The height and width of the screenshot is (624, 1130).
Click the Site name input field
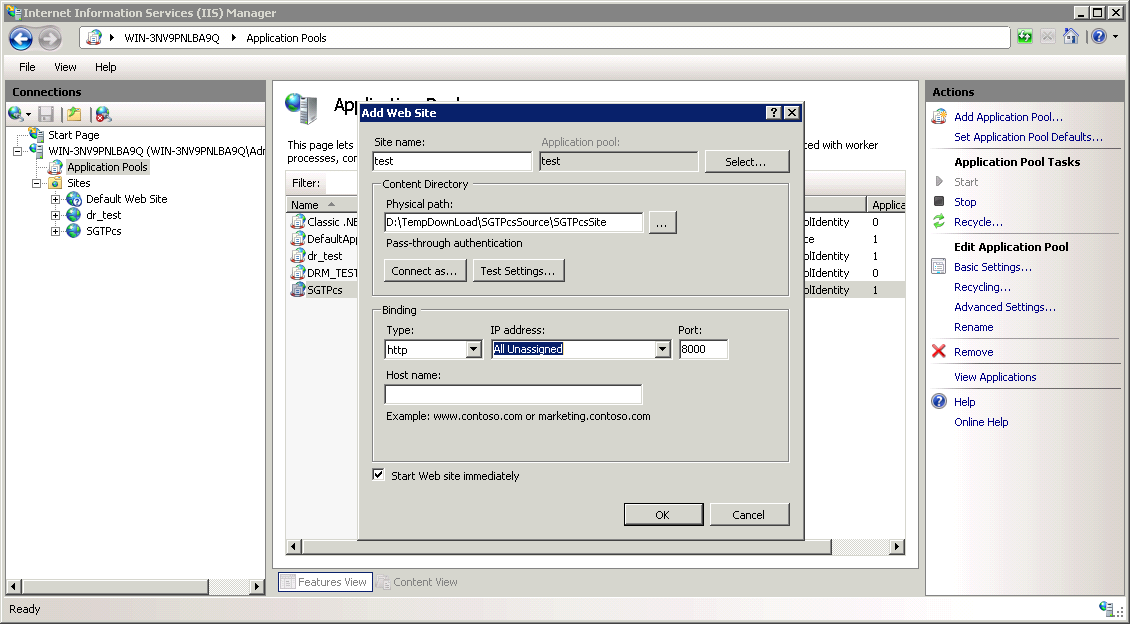(452, 161)
